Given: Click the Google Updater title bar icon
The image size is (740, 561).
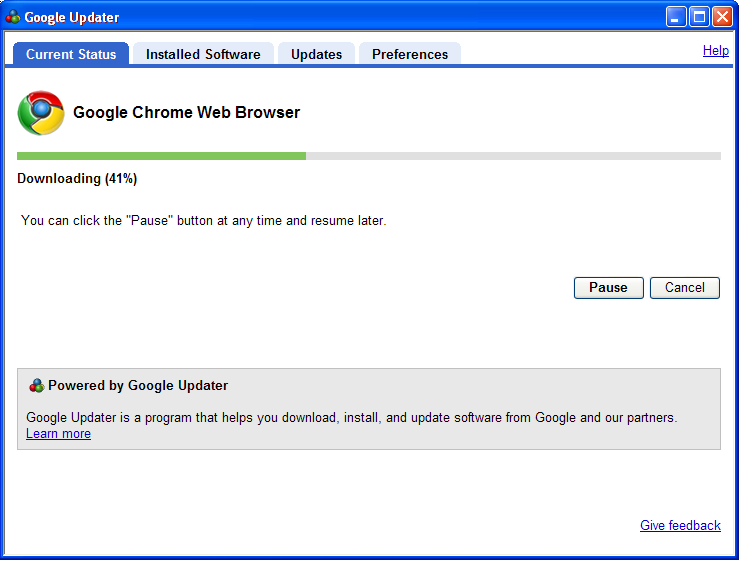Looking at the screenshot, I should point(13,17).
